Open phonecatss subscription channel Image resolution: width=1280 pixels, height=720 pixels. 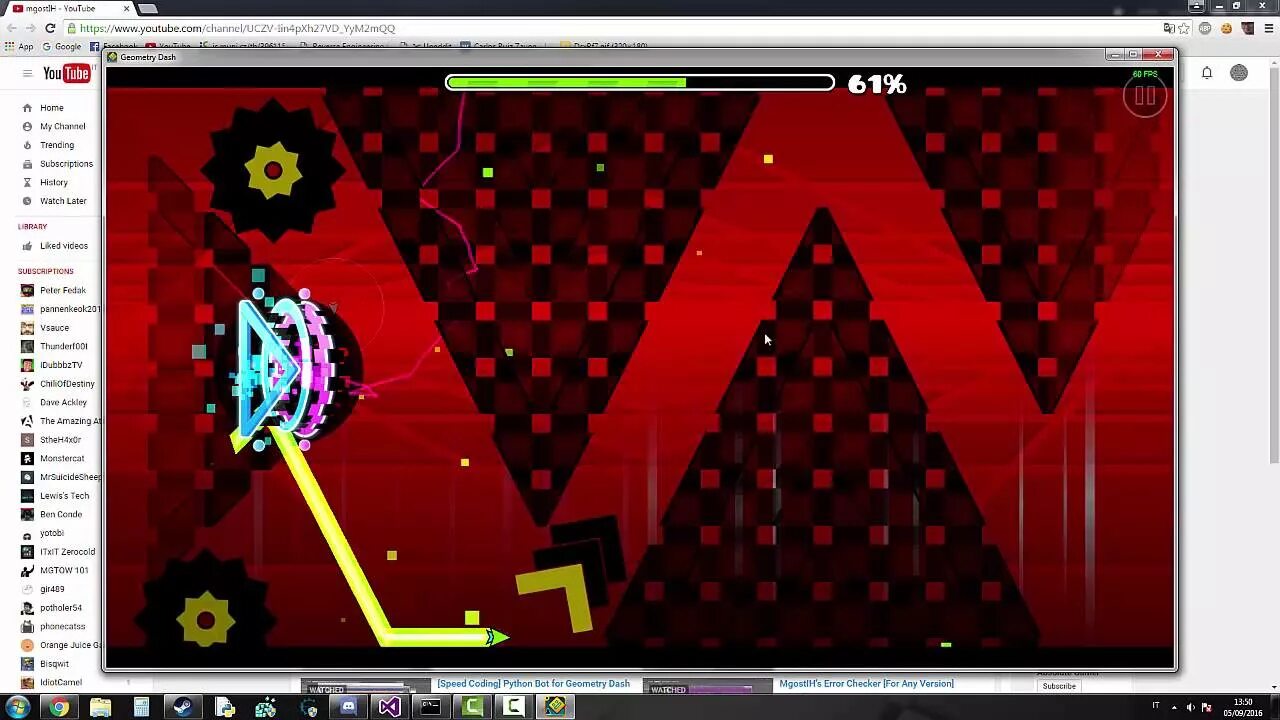coord(62,627)
